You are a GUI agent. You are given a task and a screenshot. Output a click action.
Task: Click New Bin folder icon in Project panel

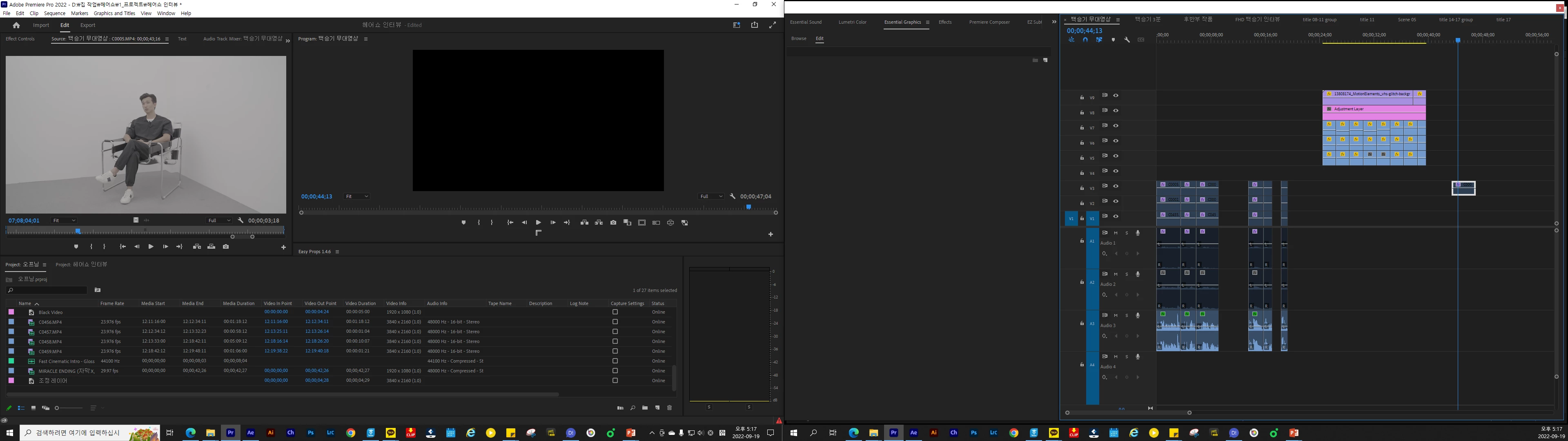645,408
